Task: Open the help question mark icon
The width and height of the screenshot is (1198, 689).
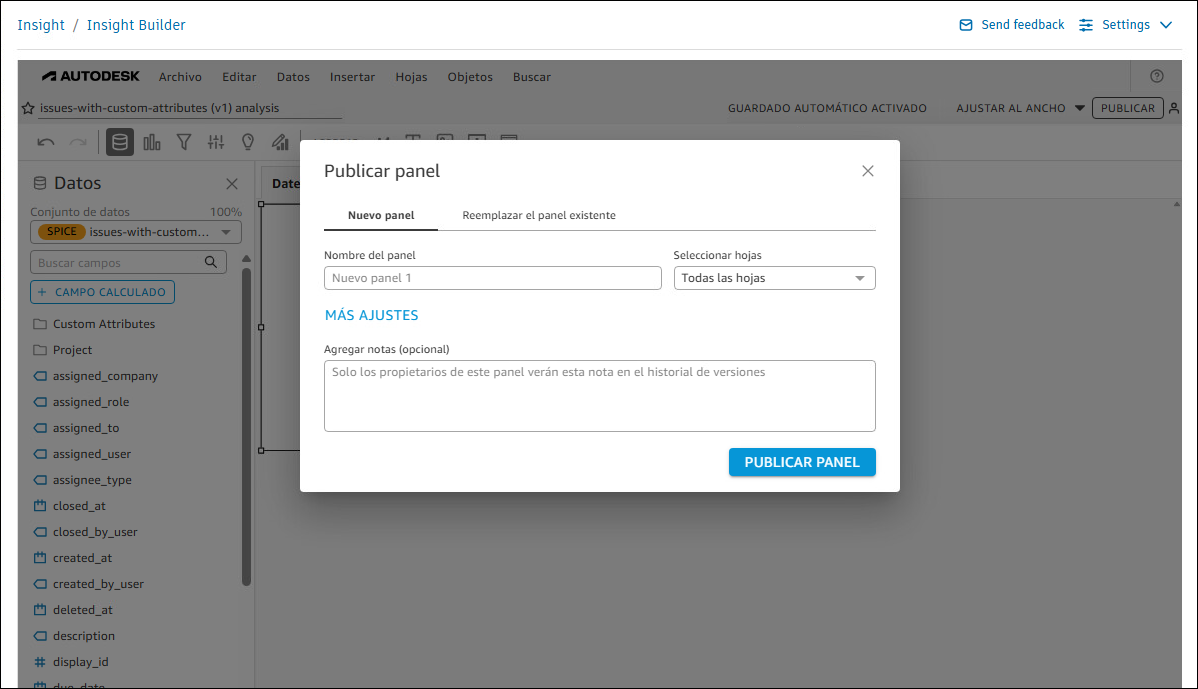Action: coord(1157,76)
